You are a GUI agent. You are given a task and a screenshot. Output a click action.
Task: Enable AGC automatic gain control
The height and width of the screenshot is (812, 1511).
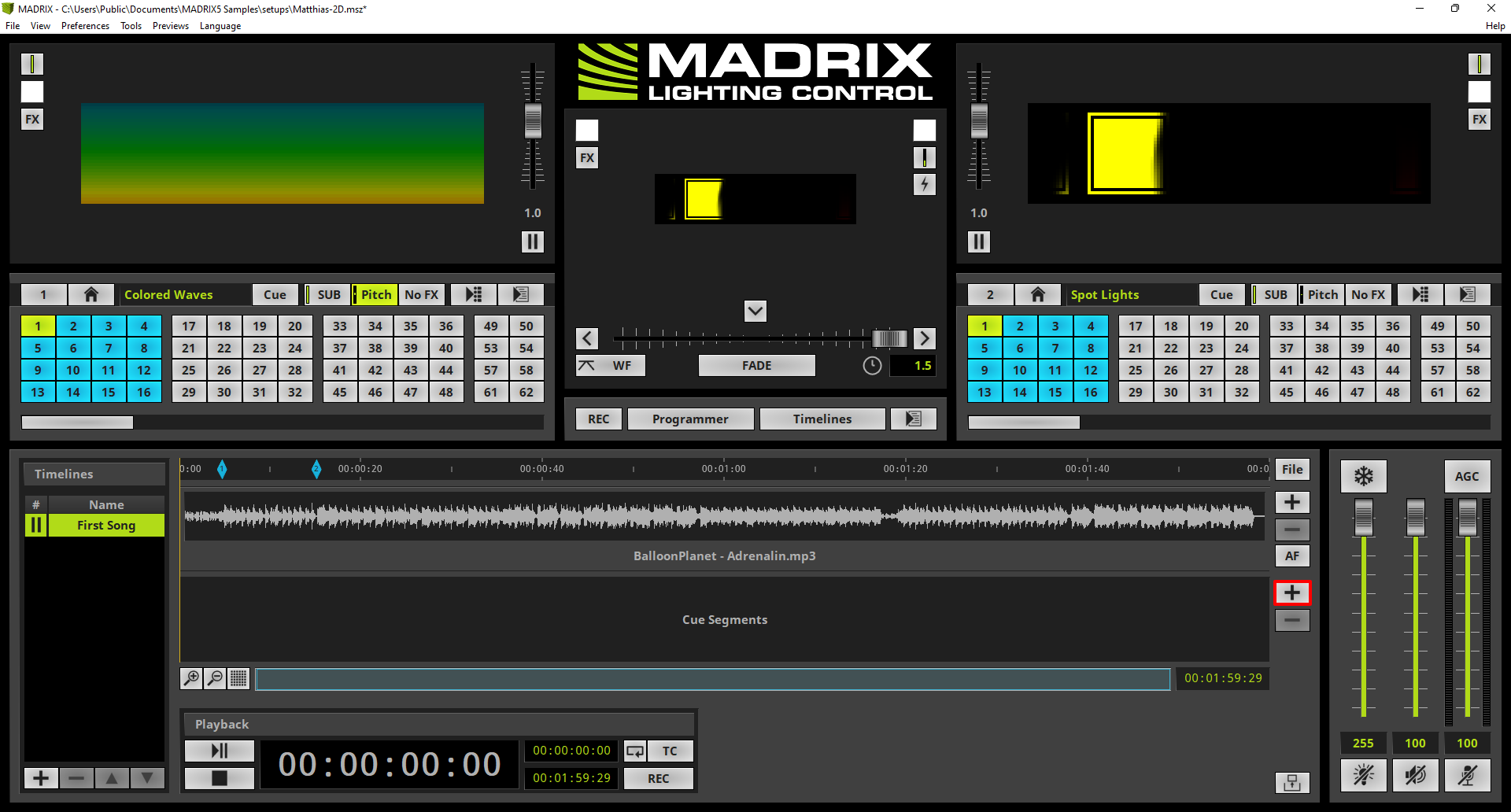1467,476
